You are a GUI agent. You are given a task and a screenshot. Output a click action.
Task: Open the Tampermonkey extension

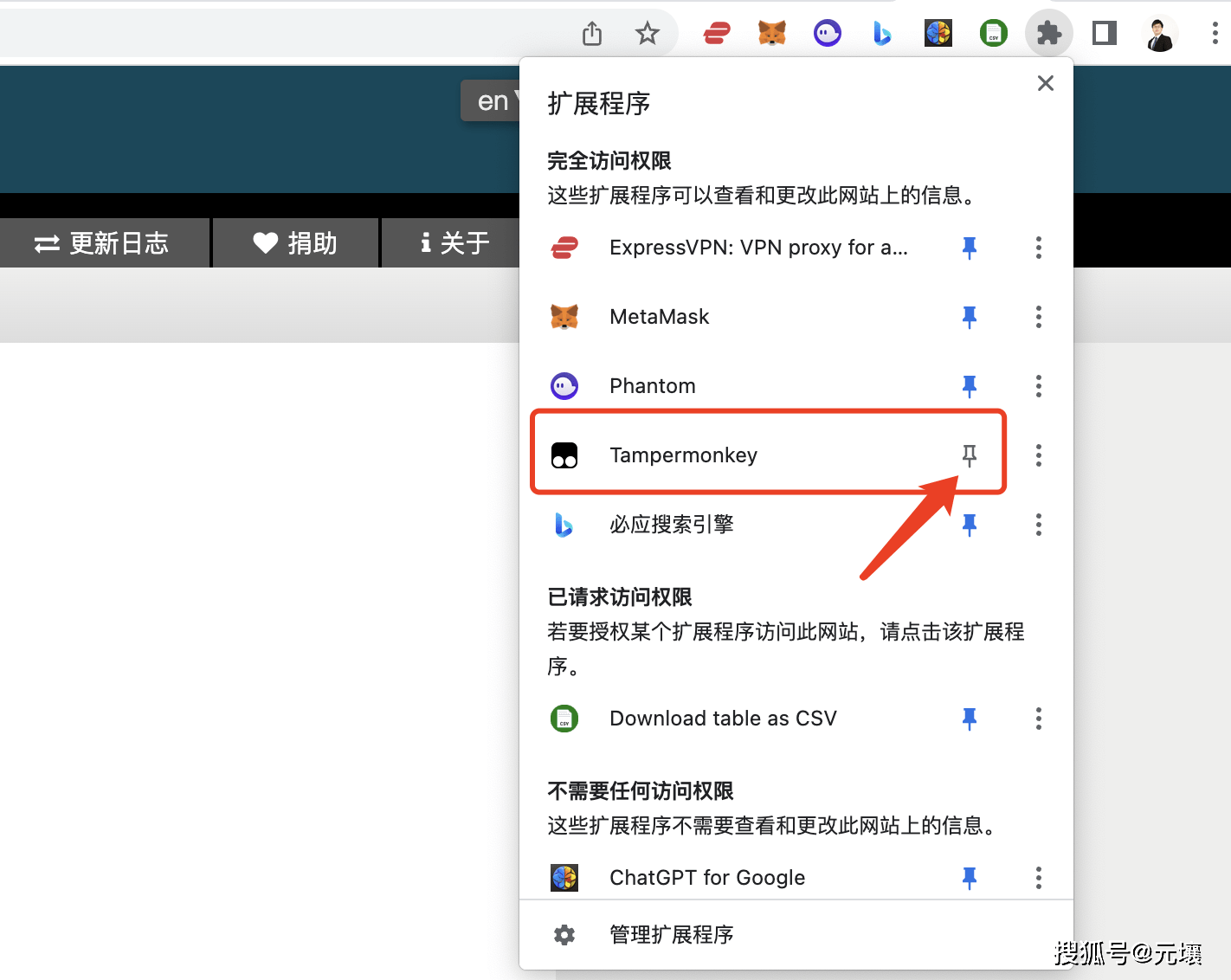point(684,455)
